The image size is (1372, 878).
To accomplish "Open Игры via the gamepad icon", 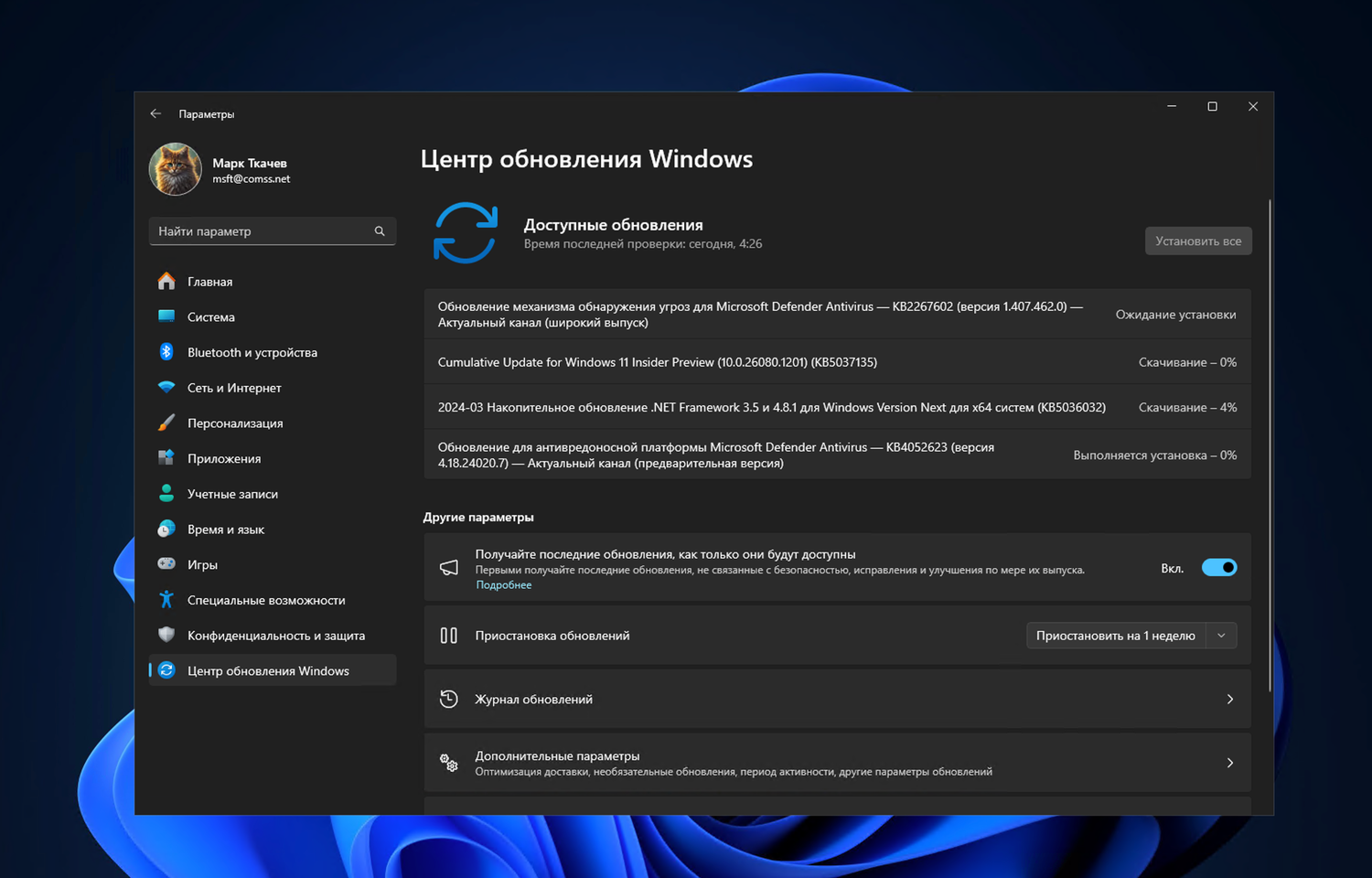I will coord(166,564).
